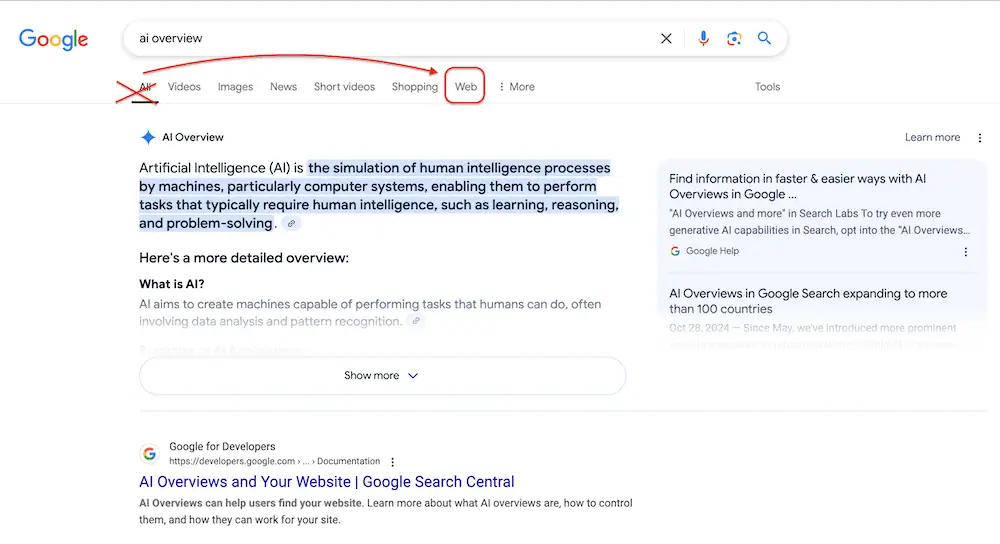Click the Learn more link
The image size is (1000, 544).
click(x=932, y=137)
